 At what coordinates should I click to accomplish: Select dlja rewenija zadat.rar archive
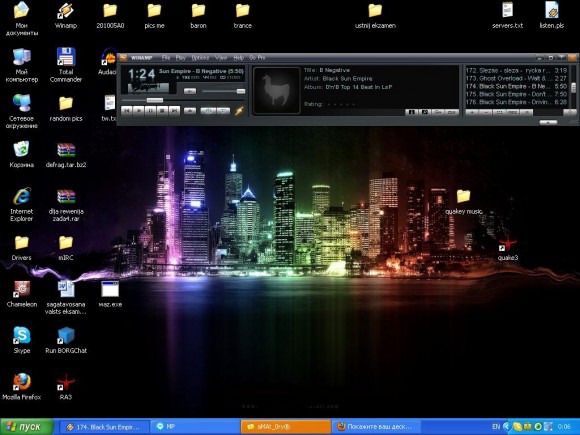[66, 205]
